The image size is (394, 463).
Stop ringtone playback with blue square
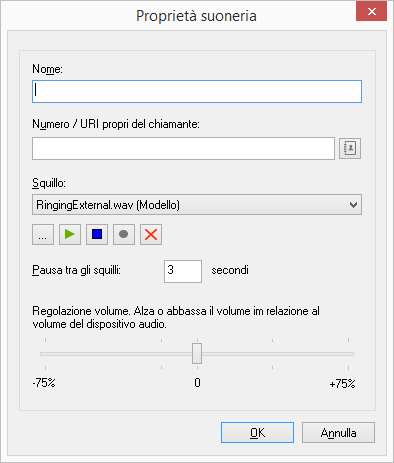tap(97, 235)
